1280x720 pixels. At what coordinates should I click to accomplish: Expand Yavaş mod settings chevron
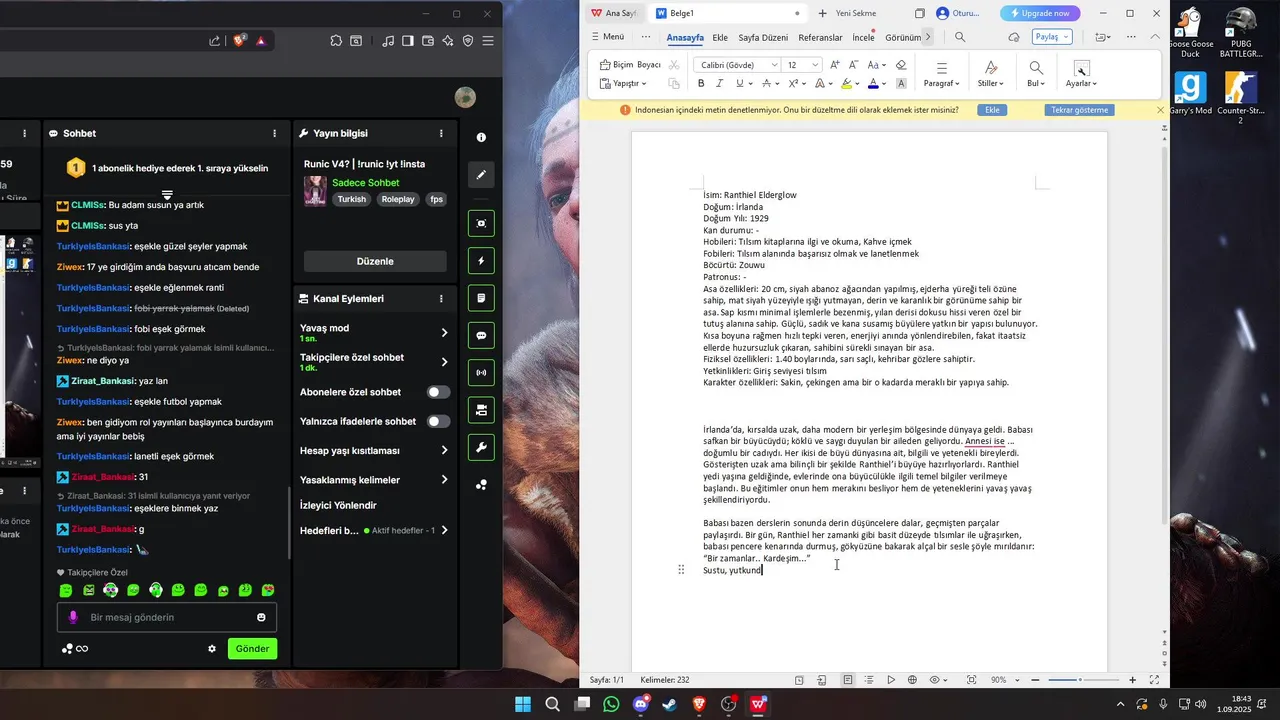tap(444, 332)
